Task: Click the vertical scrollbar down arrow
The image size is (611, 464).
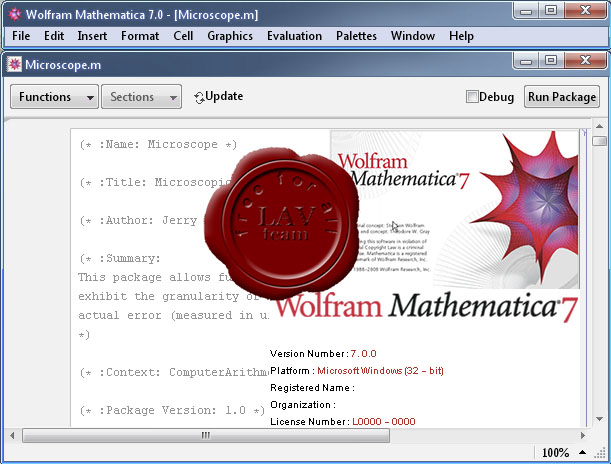Action: point(599,419)
